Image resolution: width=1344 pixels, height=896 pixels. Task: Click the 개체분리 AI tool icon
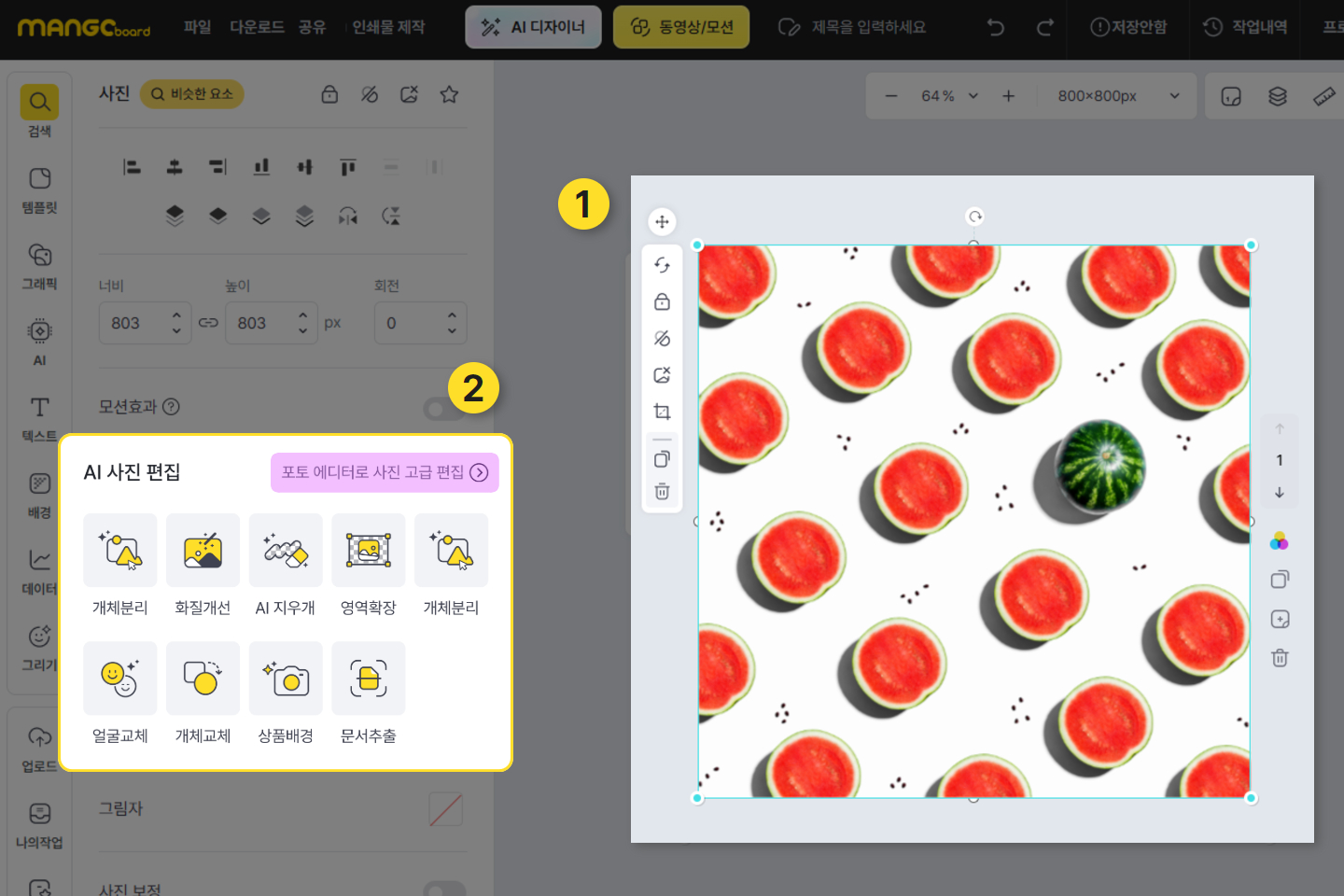[120, 551]
